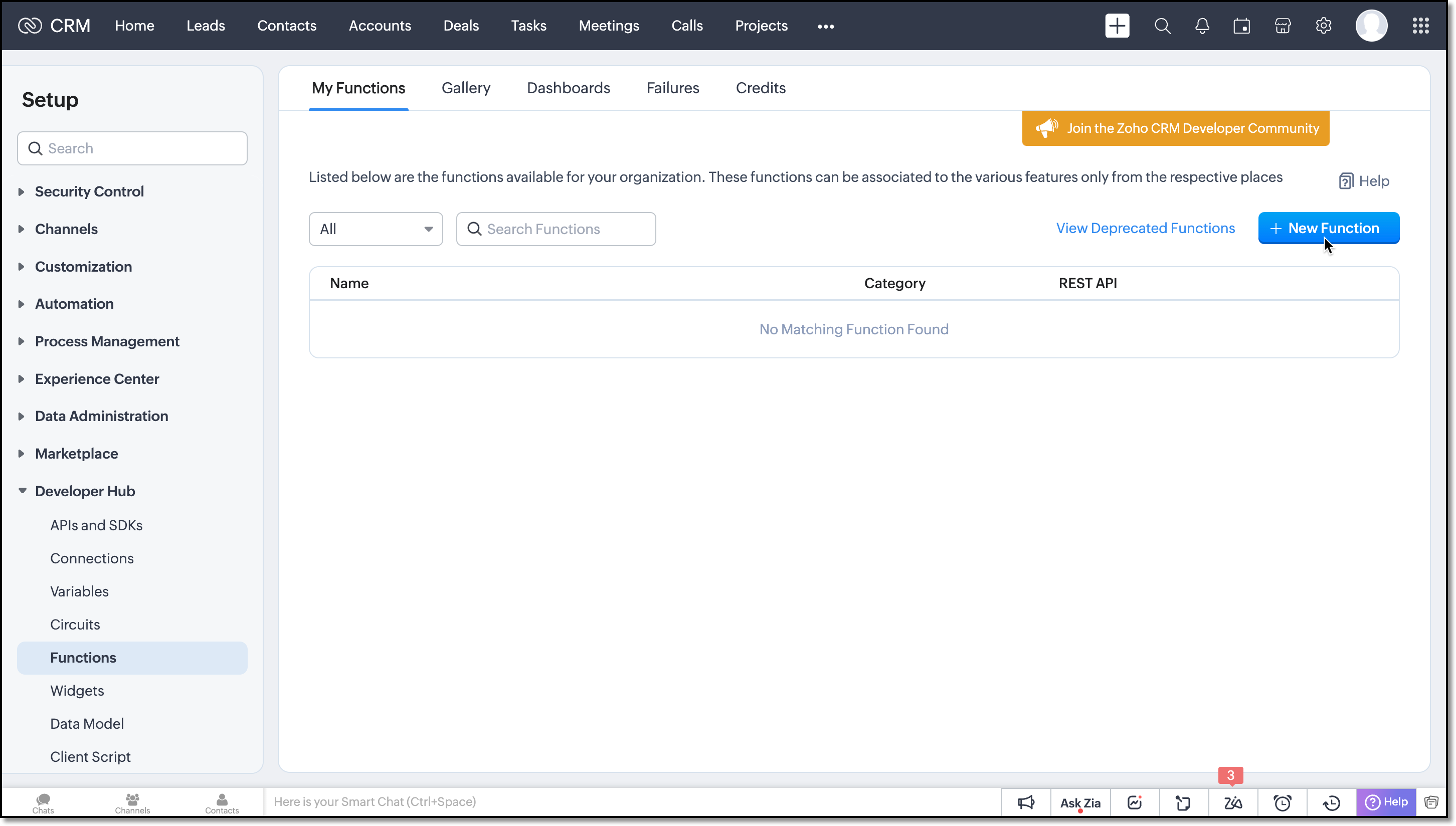This screenshot has height=826, width=1456.
Task: Click the New Function button
Action: [1328, 228]
